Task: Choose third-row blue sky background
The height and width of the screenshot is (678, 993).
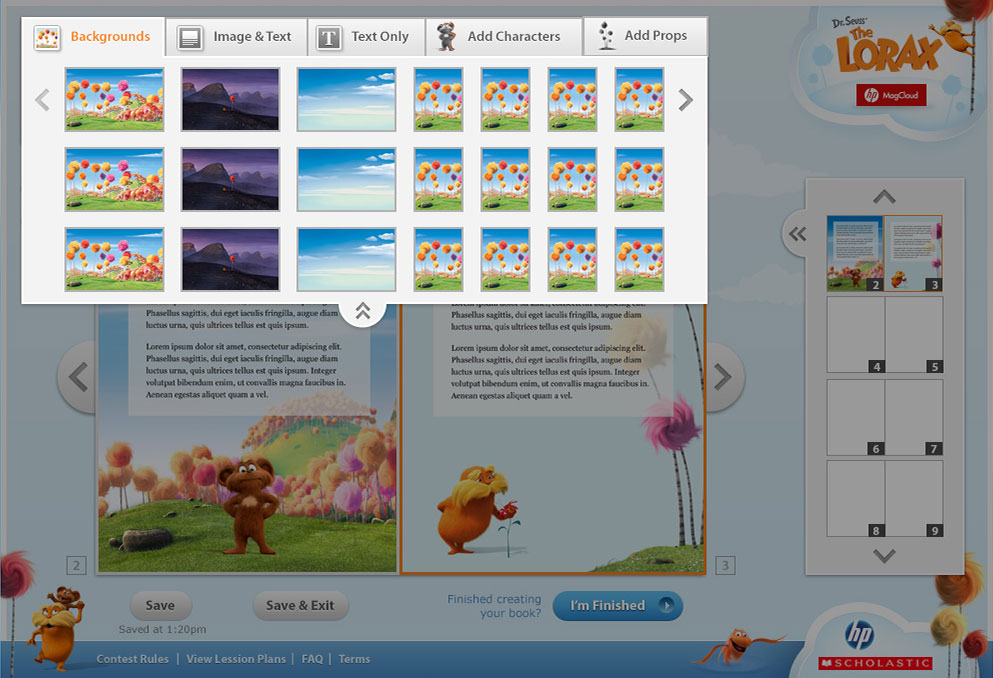Action: [x=346, y=260]
